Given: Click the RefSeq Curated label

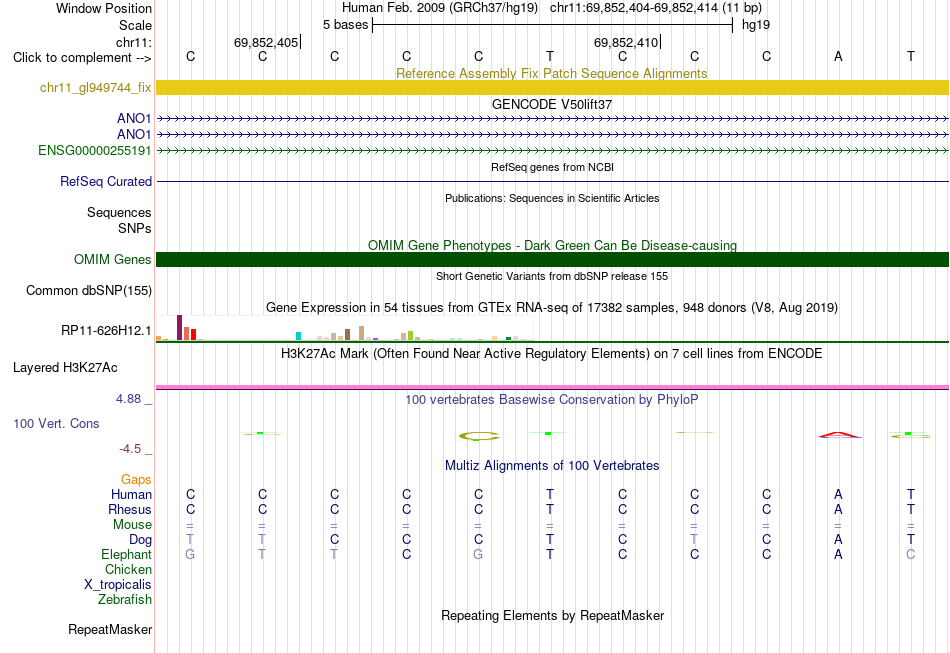Looking at the screenshot, I should tap(106, 181).
